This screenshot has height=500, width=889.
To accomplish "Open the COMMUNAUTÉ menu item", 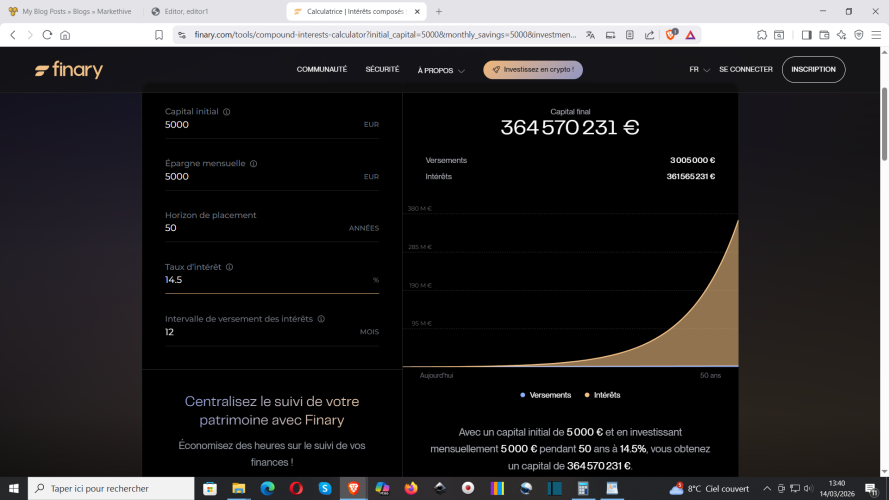I will point(322,70).
